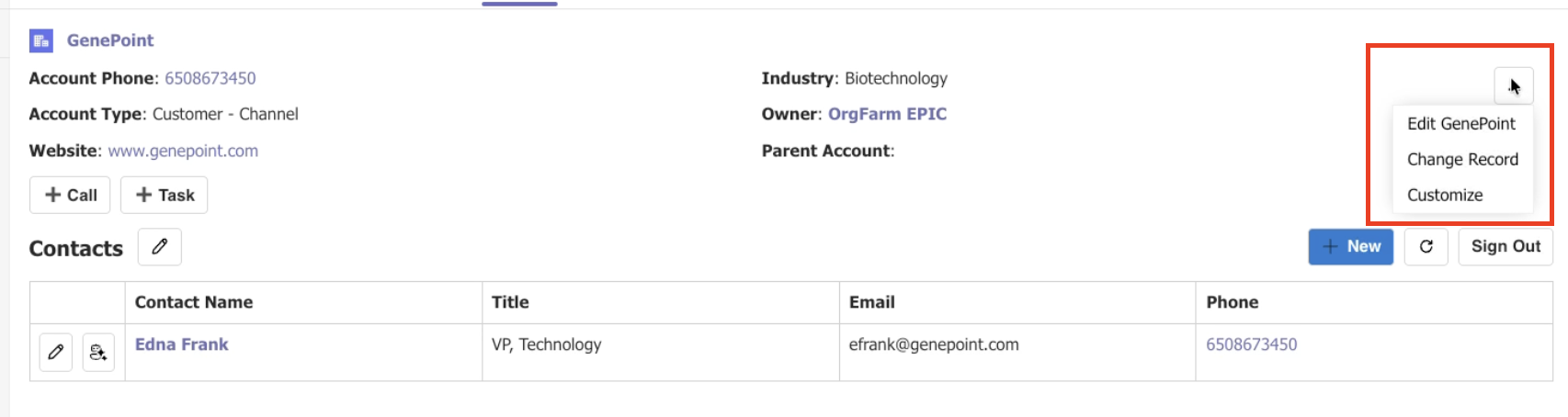Click the GenePoint account building icon
Image resolution: width=1568 pixels, height=417 pixels.
[x=41, y=40]
